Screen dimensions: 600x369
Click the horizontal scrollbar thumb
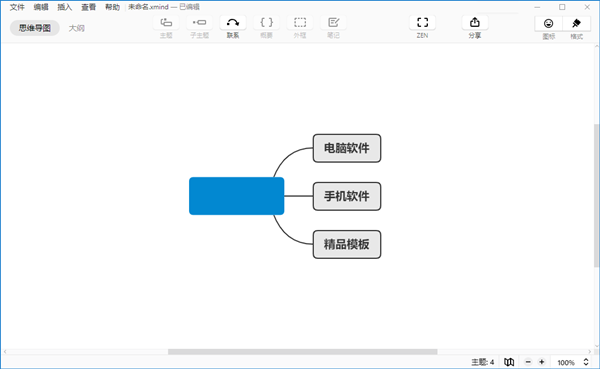[303, 351]
